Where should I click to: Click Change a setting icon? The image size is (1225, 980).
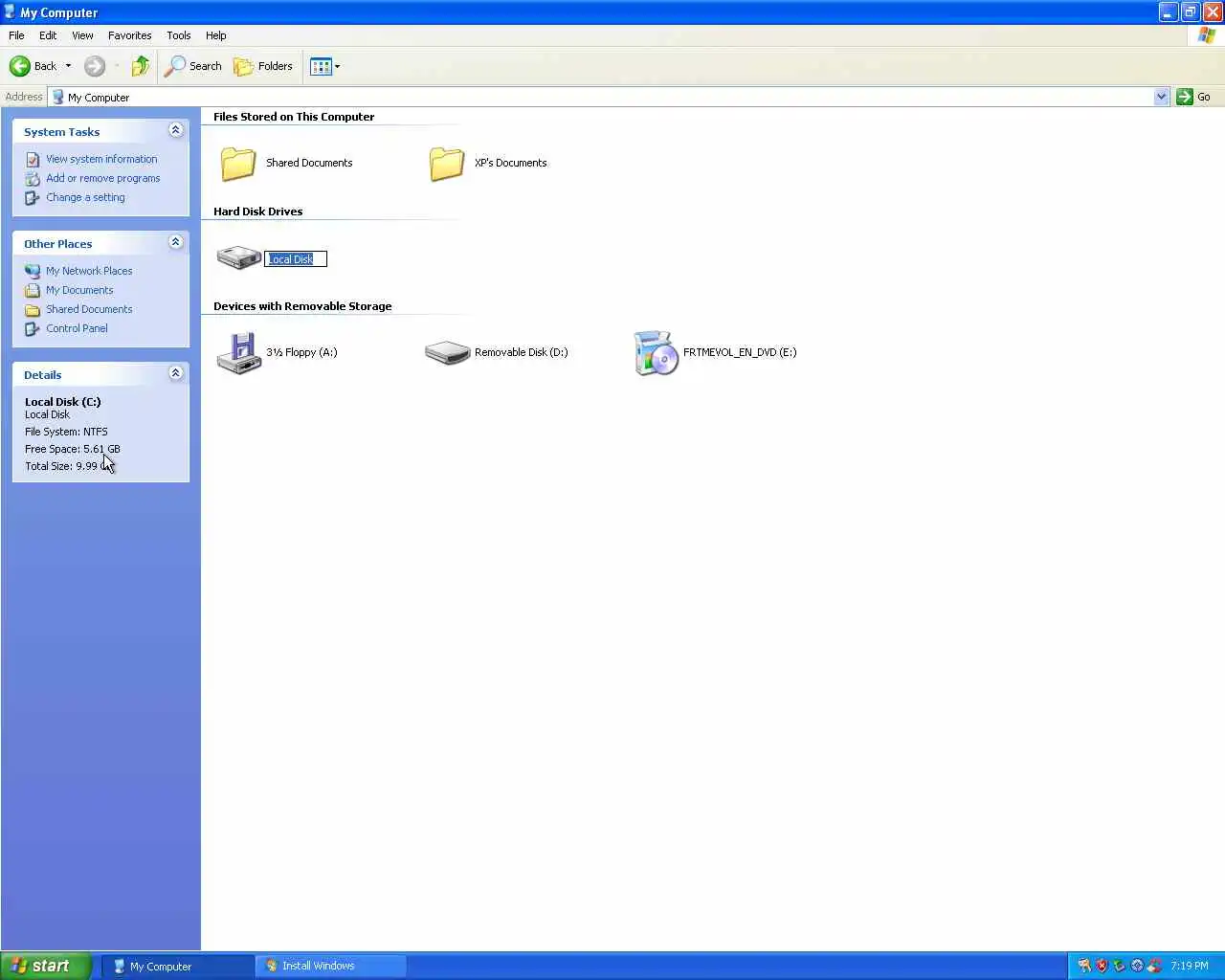tap(33, 198)
